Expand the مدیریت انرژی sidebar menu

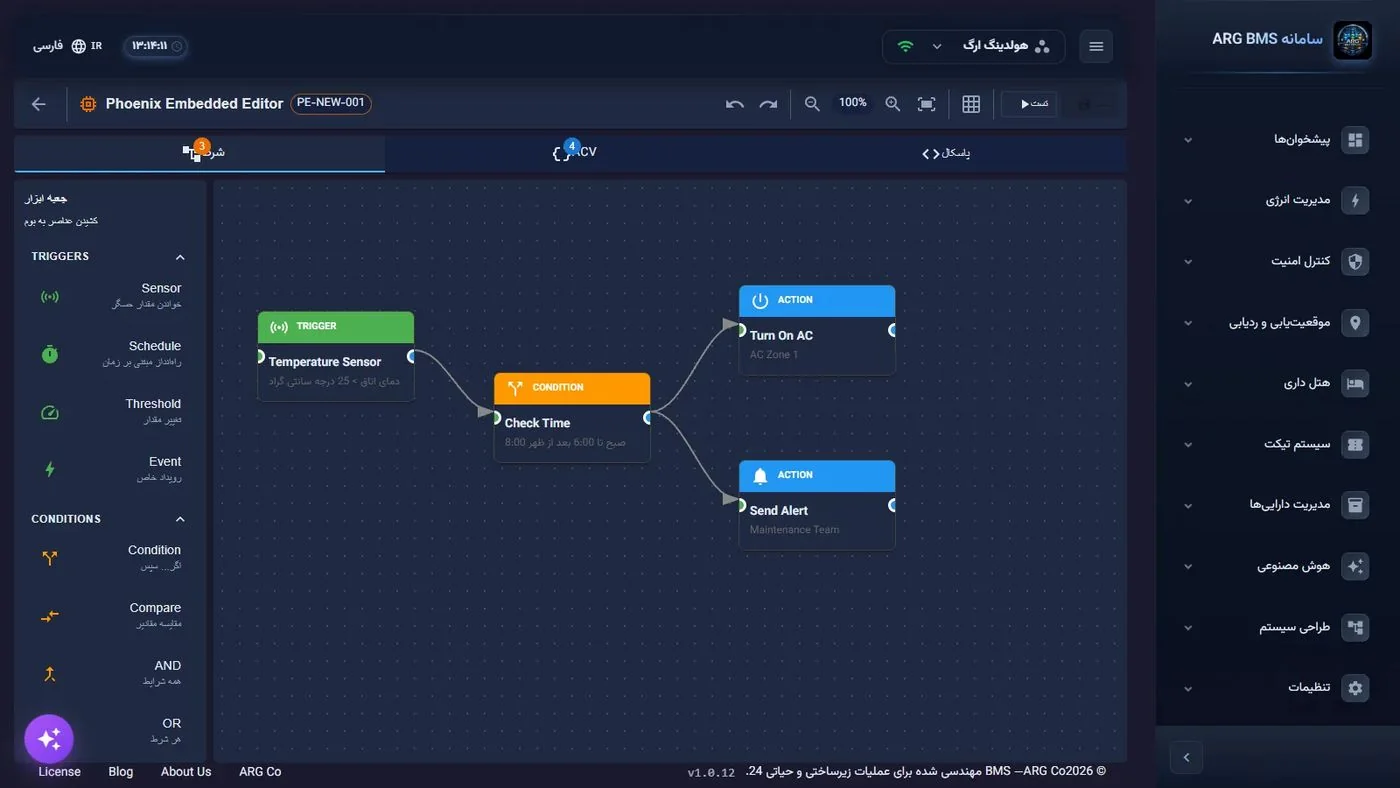point(1278,201)
